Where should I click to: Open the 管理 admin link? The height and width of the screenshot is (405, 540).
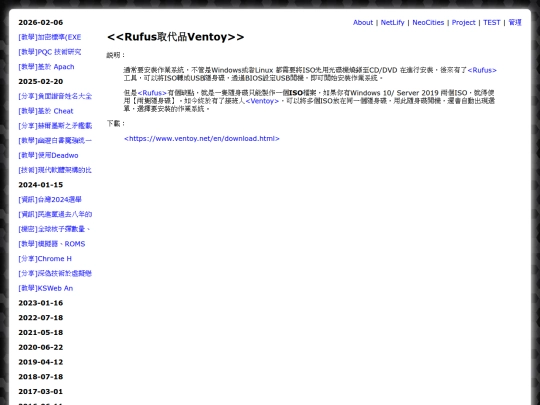(x=515, y=22)
